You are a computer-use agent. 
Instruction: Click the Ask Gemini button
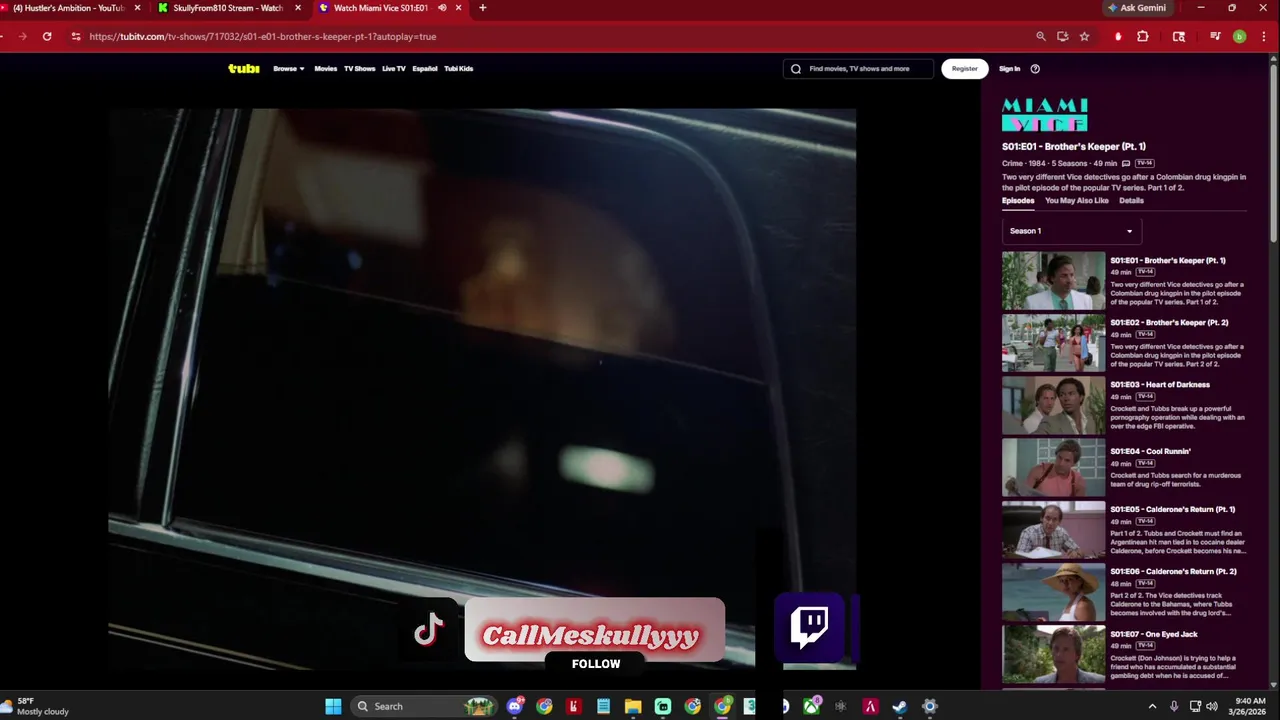[1136, 8]
